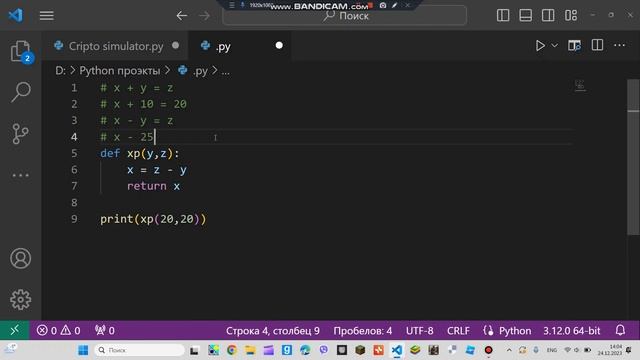The width and height of the screenshot is (640, 360).
Task: Select interpreter via '3.12.0 64-bit'
Action: pyautogui.click(x=571, y=331)
